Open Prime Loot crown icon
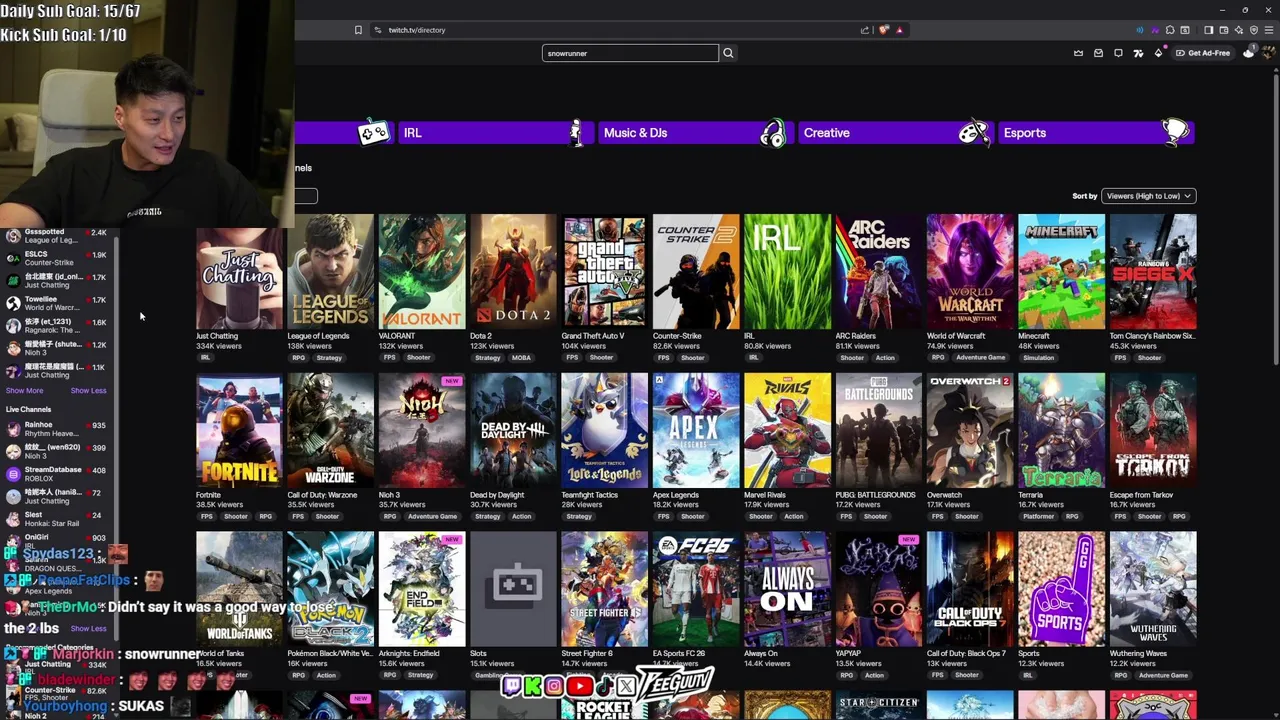The width and height of the screenshot is (1280, 720). coord(1078,53)
